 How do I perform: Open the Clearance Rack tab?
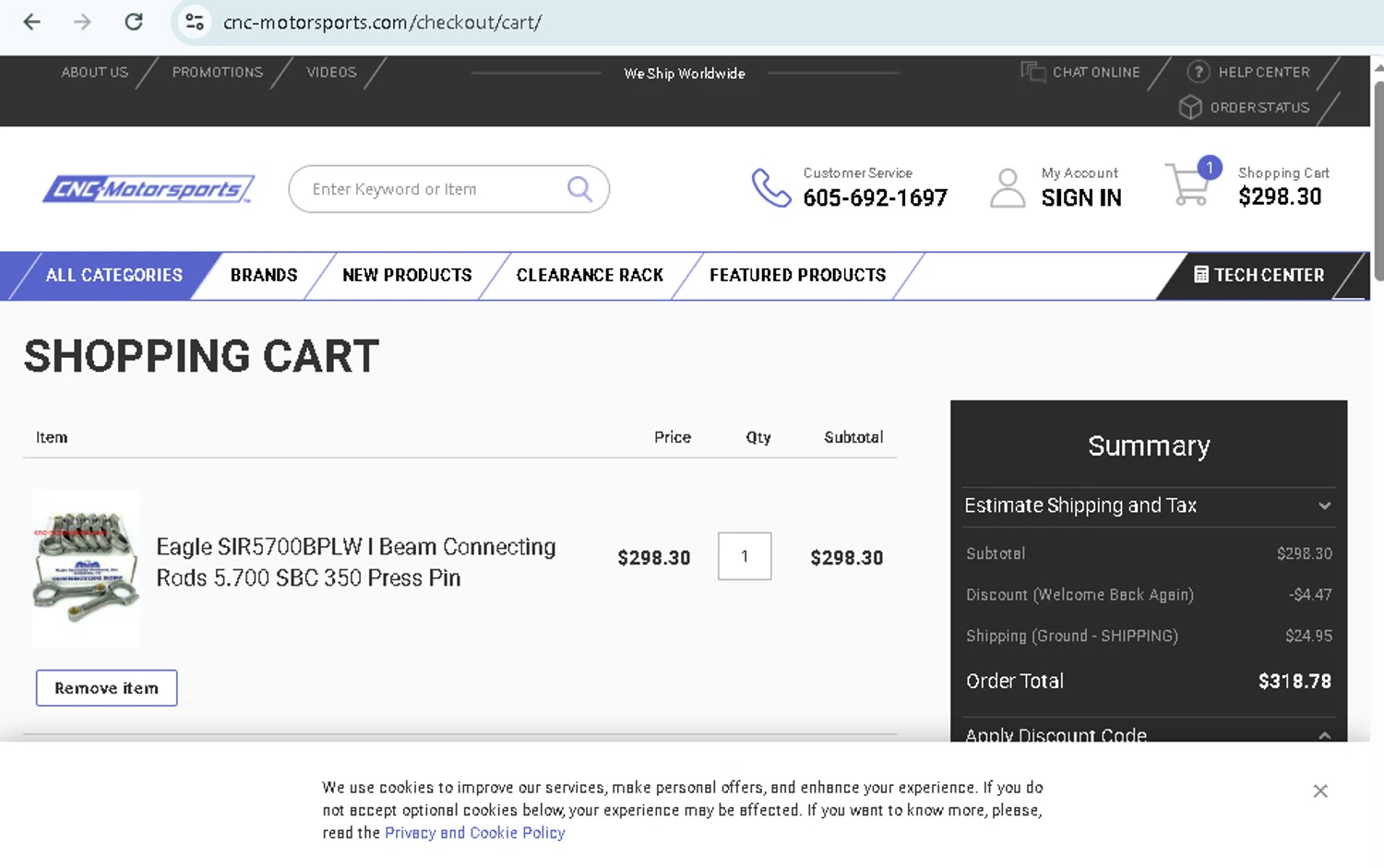[590, 275]
